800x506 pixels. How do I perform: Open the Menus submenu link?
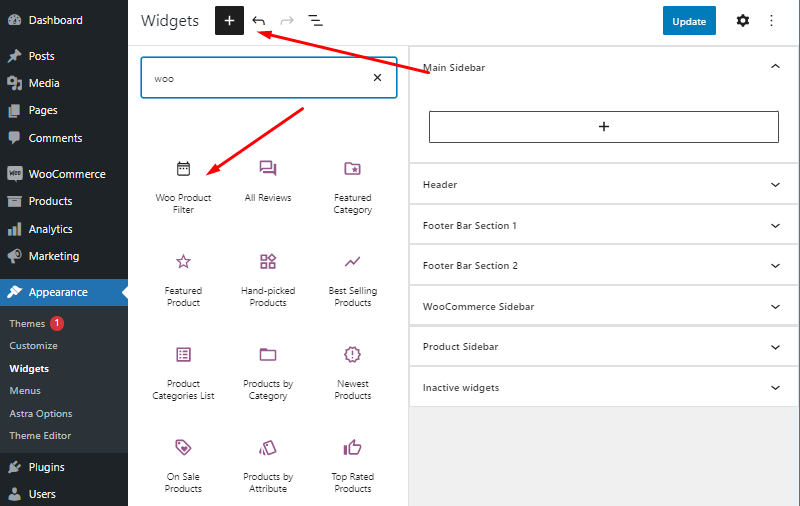(x=25, y=391)
